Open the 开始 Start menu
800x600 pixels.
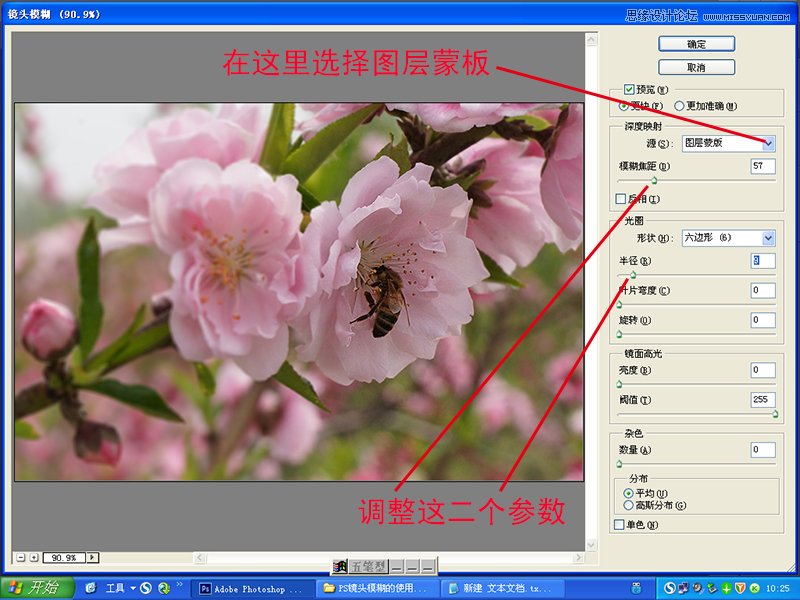(38, 588)
